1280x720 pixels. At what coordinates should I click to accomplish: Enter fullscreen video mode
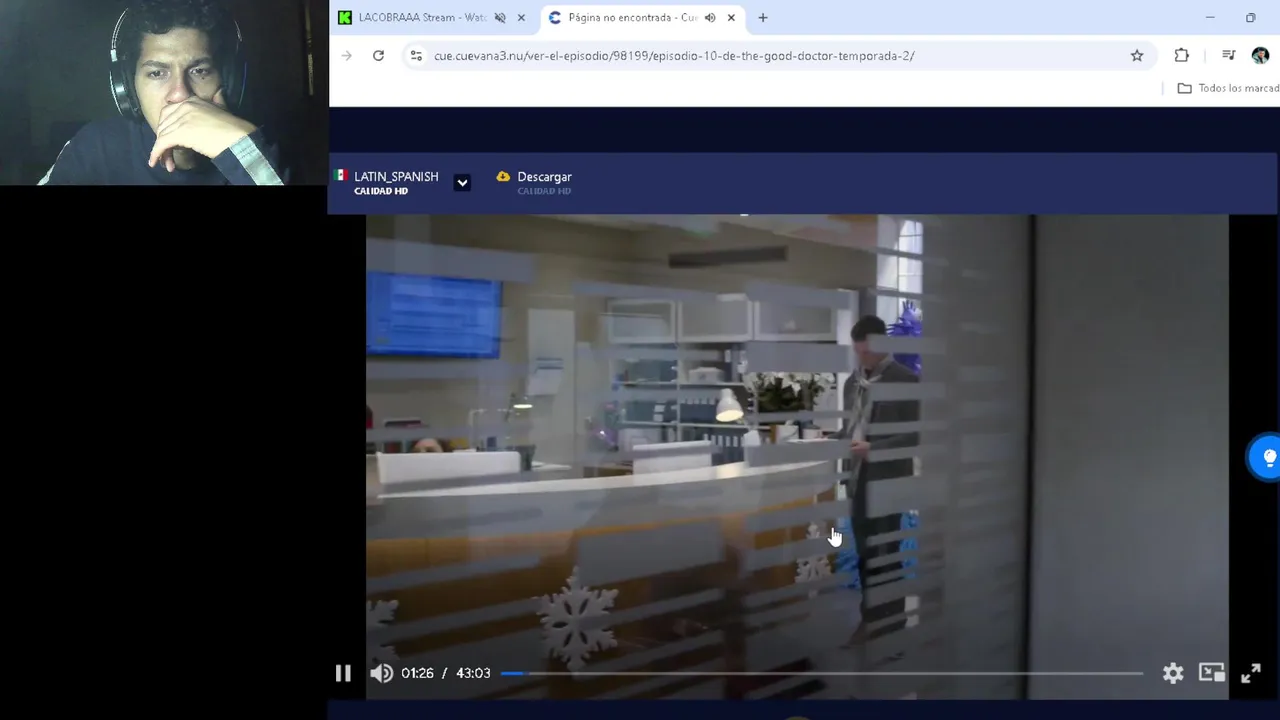tap(1251, 673)
